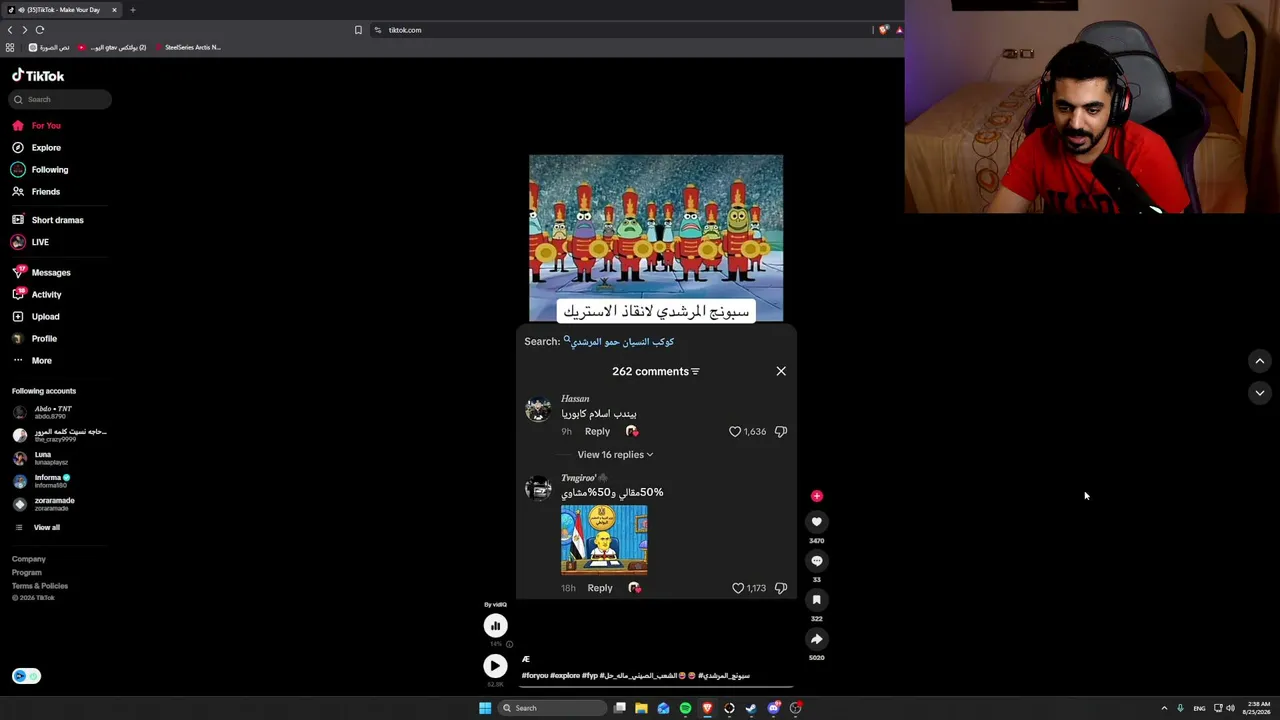
Task: Go to your Profile page
Action: point(35,339)
